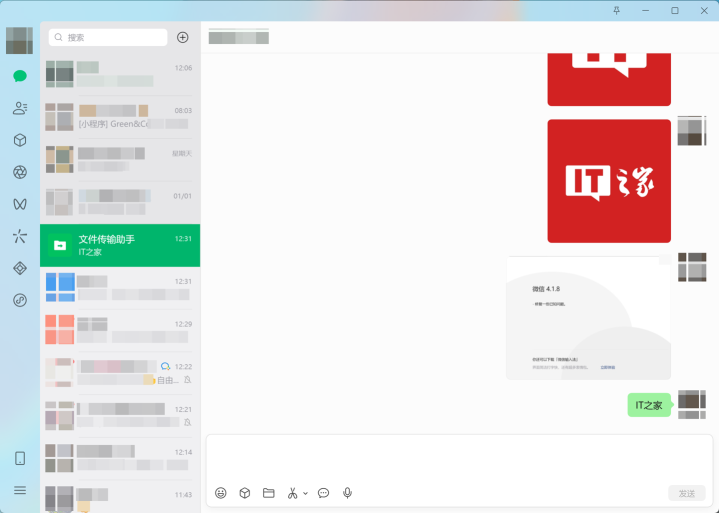Click the screenshot scissors icon
The image size is (719, 513).
(293, 493)
